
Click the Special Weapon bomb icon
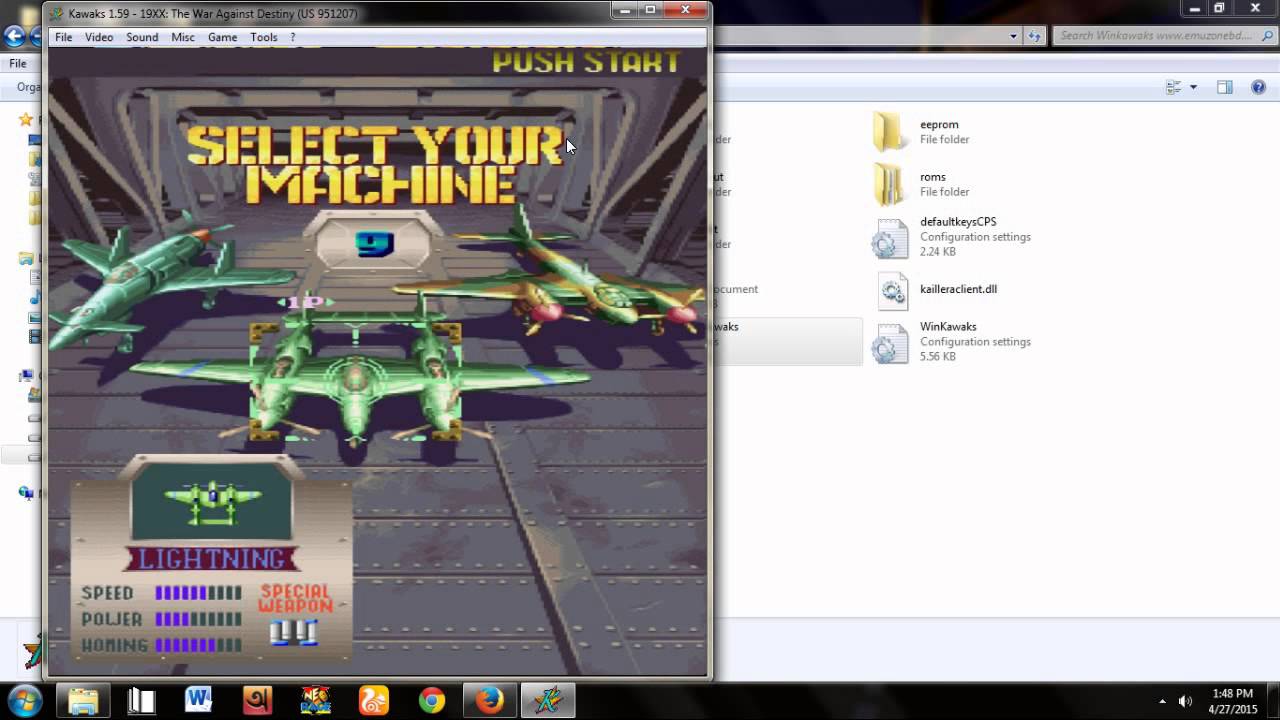tap(294, 633)
